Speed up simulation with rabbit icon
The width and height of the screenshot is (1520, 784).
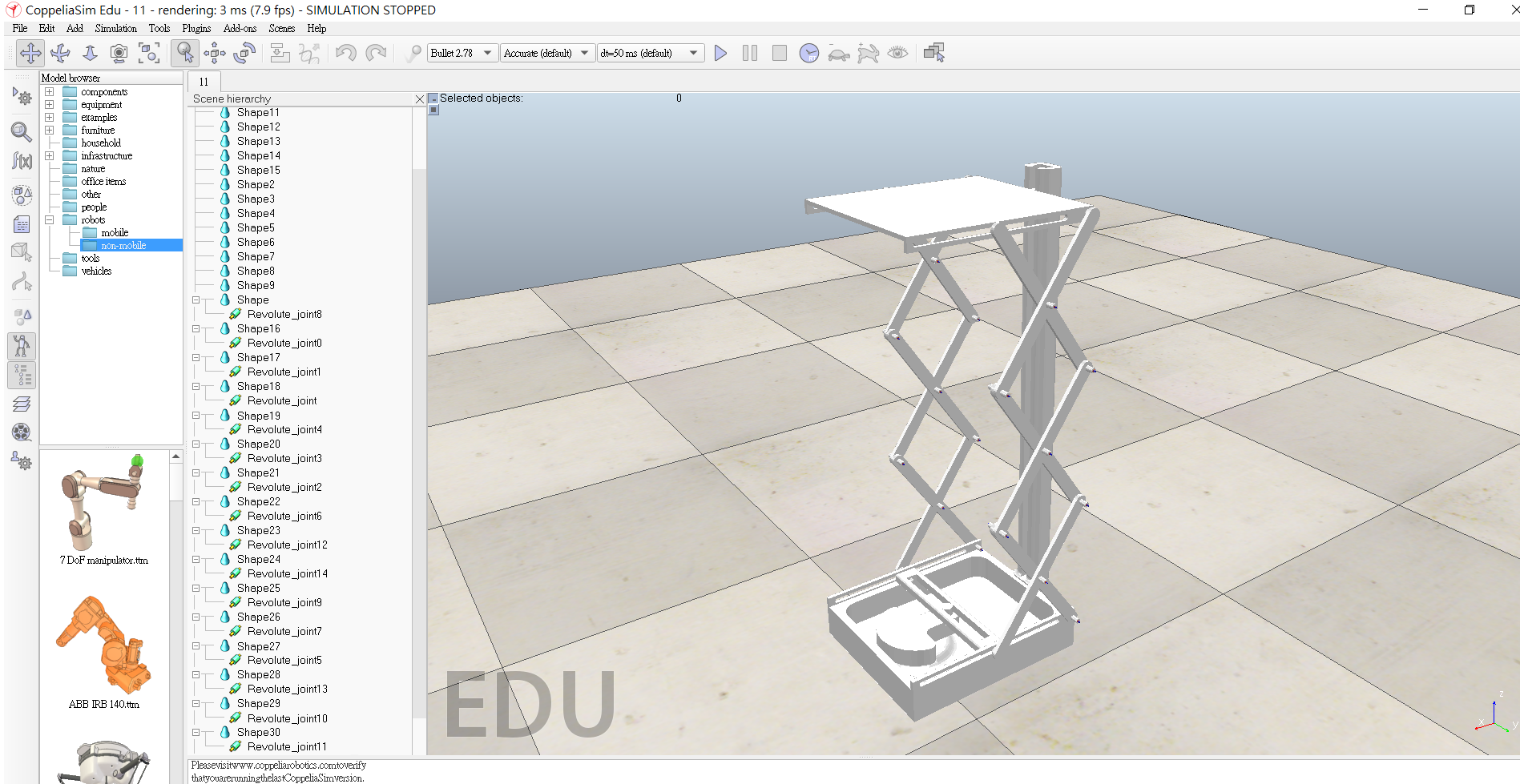(x=869, y=53)
